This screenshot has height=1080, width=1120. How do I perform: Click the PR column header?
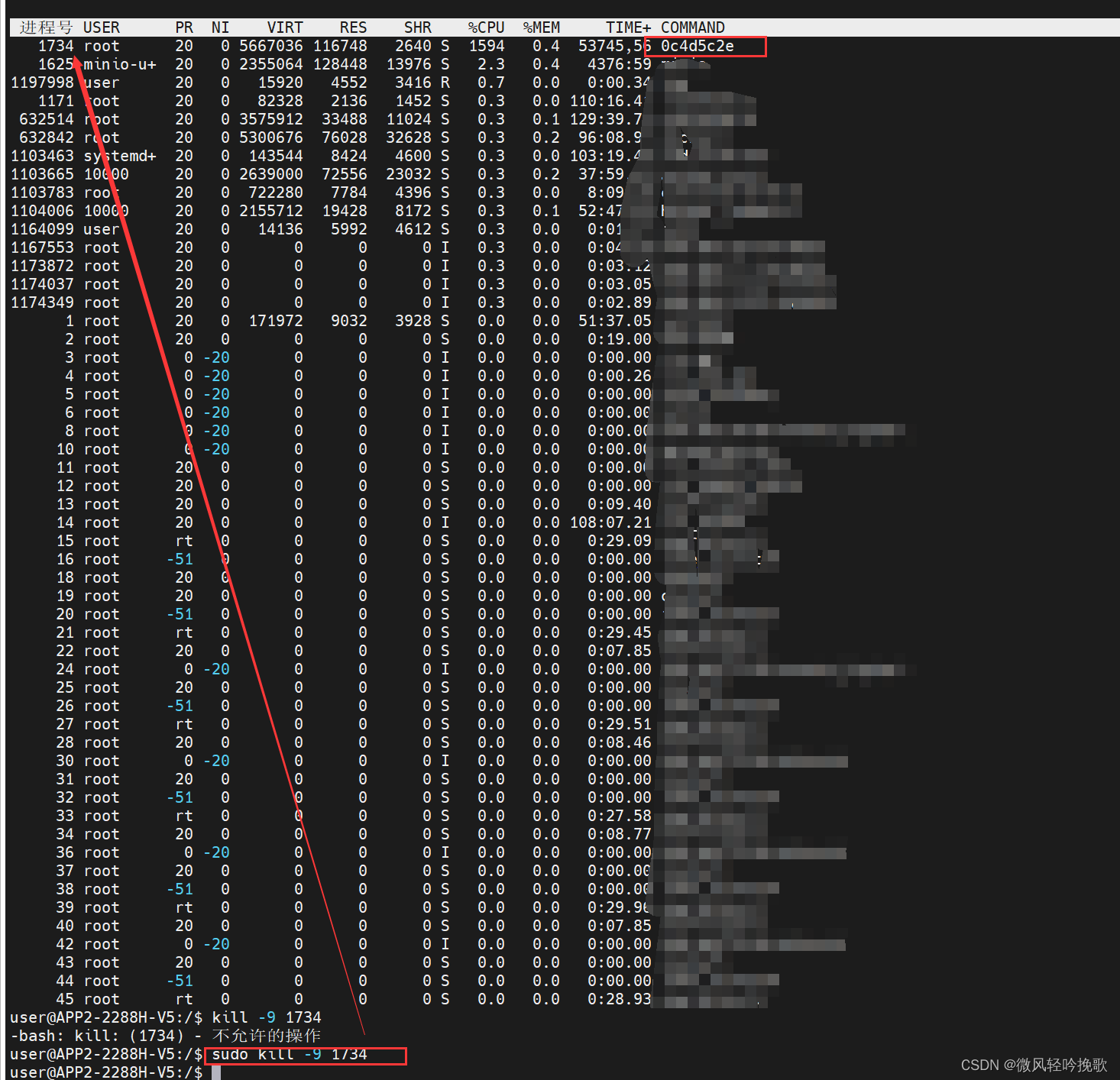point(184,27)
